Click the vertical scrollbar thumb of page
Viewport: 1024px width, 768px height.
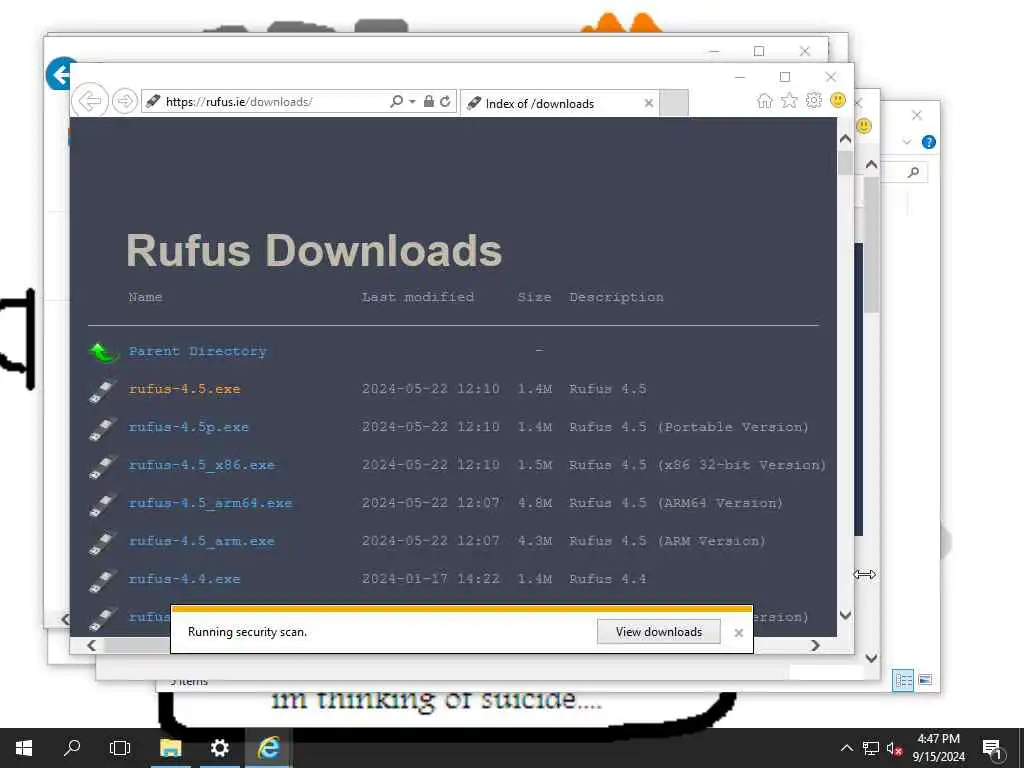[x=845, y=163]
